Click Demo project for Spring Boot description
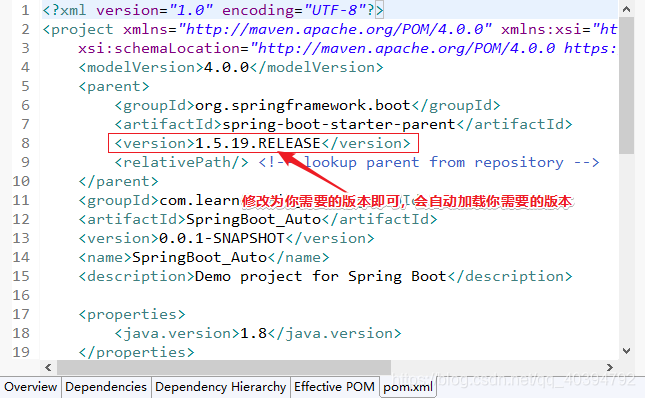This screenshot has width=645, height=398. [x=321, y=276]
